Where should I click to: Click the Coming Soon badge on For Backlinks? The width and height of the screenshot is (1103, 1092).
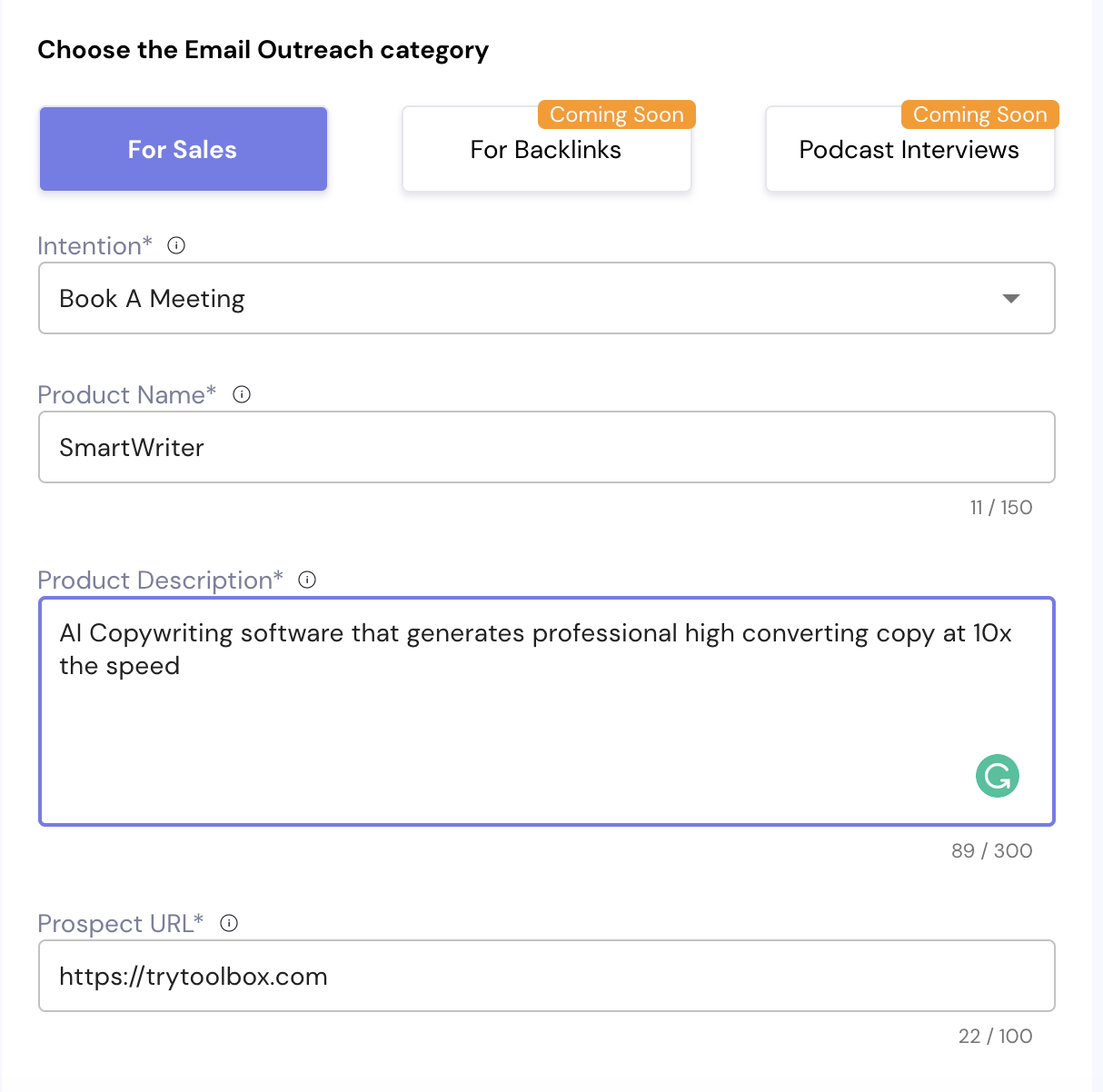(x=616, y=114)
